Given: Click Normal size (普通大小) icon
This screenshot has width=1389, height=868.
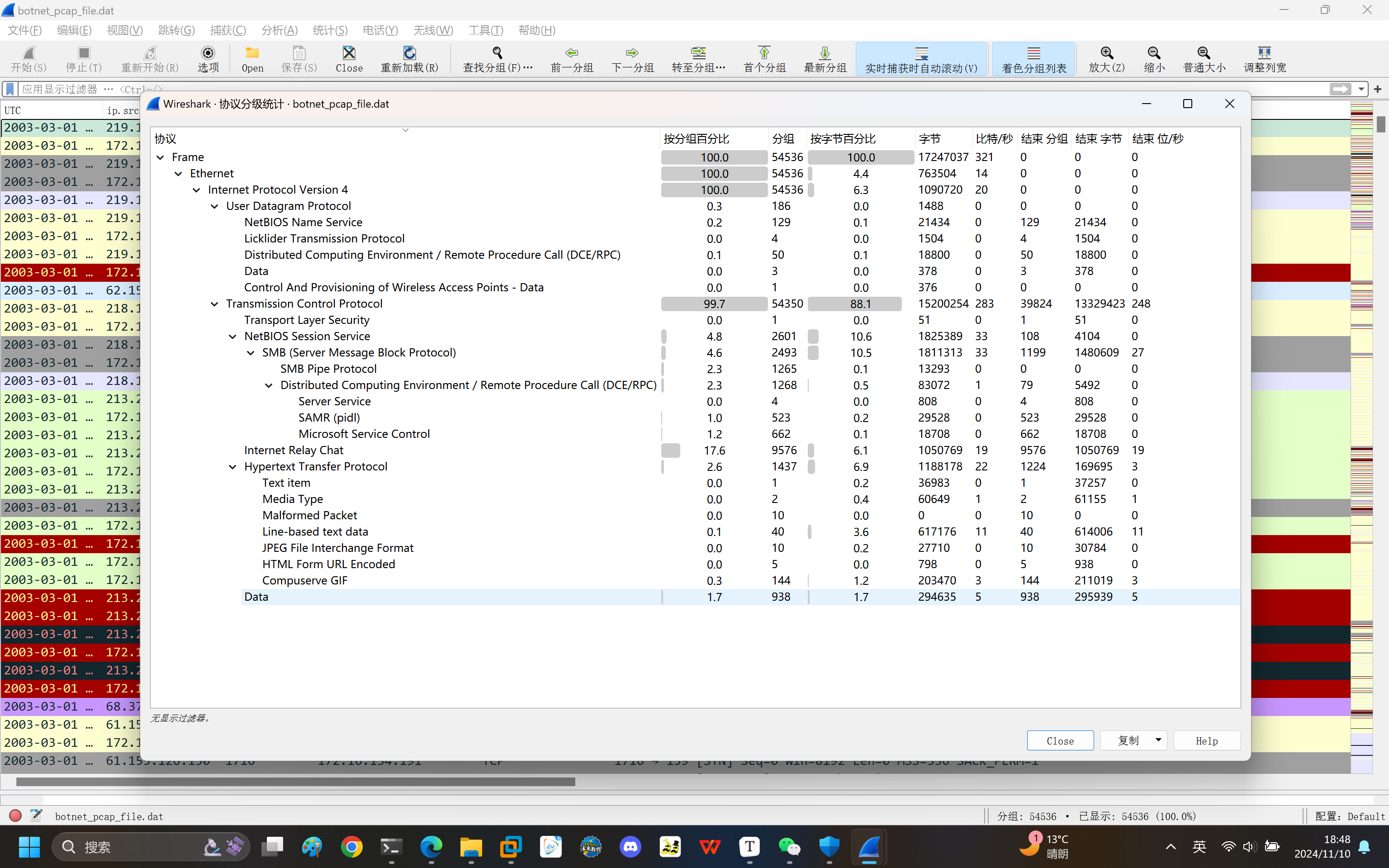Looking at the screenshot, I should (1204, 53).
